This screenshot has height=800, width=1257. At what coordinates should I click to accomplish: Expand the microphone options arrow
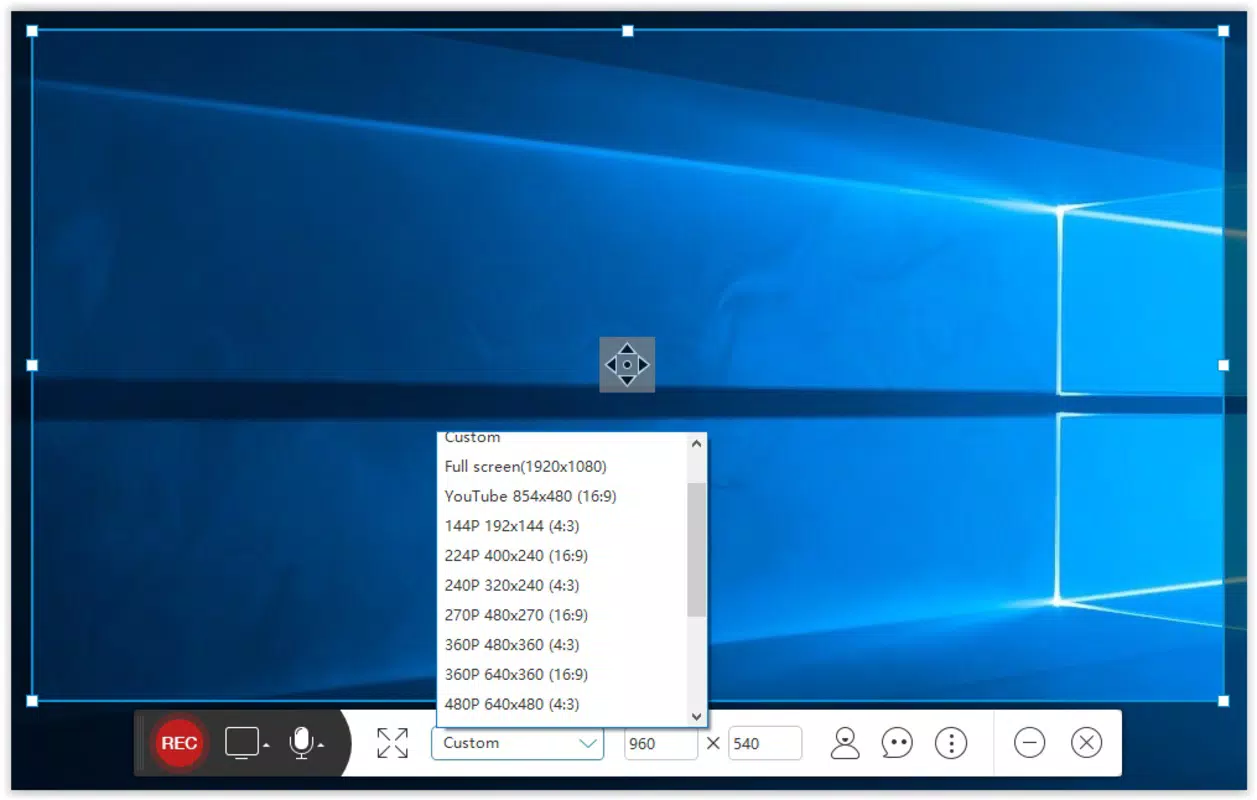(320, 746)
